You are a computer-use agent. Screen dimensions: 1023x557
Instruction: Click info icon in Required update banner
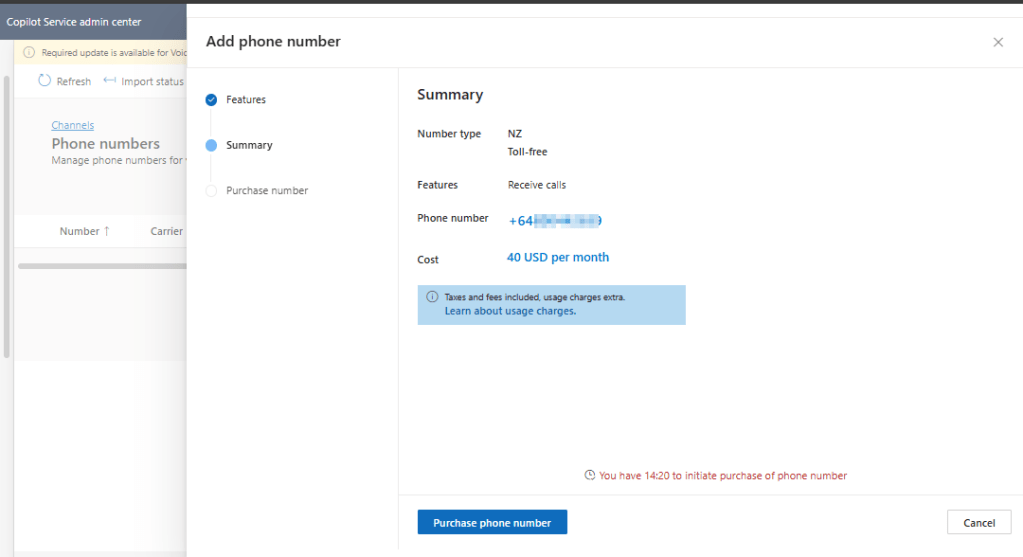pyautogui.click(x=29, y=52)
